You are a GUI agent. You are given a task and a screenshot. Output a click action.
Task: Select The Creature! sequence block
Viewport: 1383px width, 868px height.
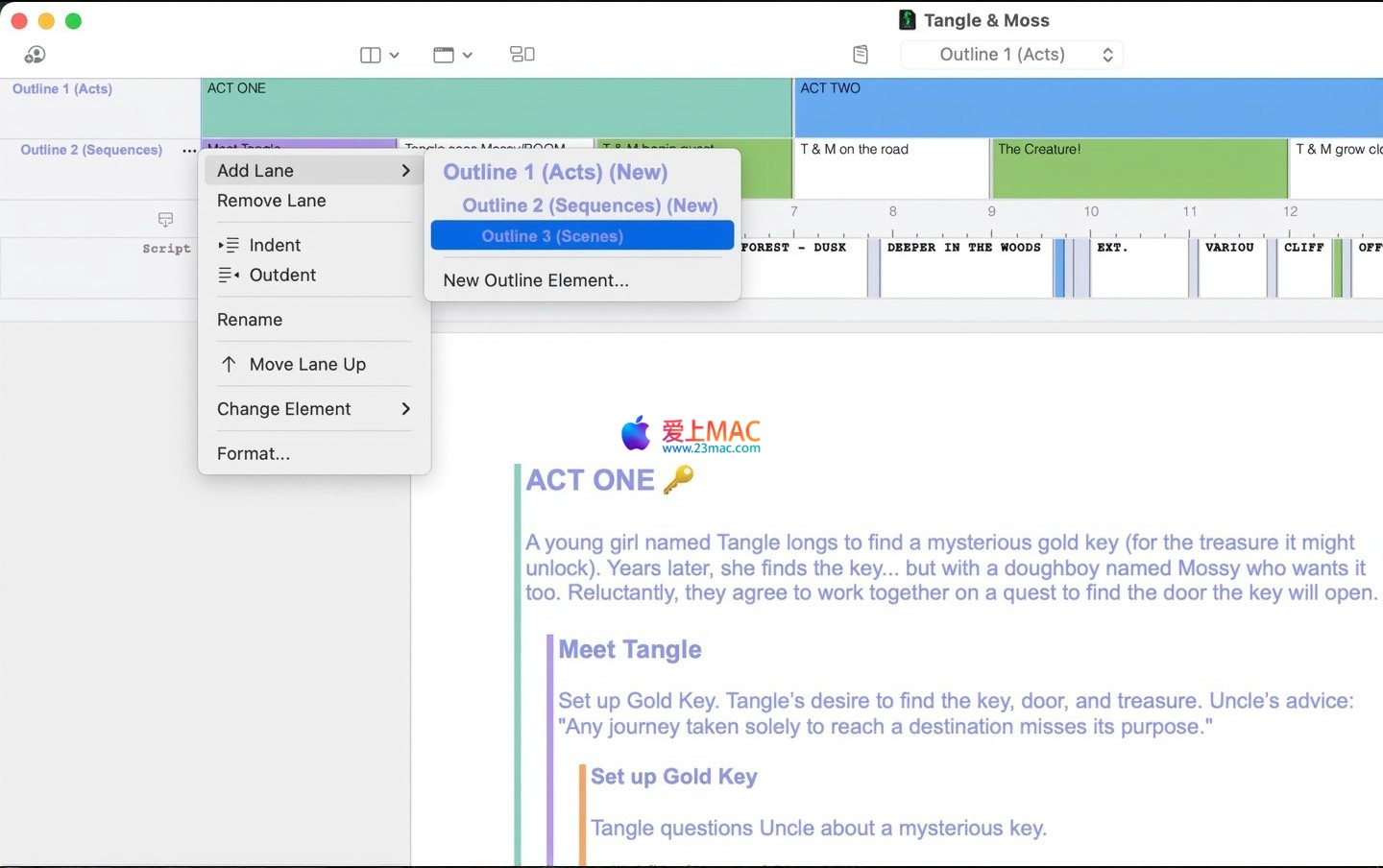pos(1139,168)
